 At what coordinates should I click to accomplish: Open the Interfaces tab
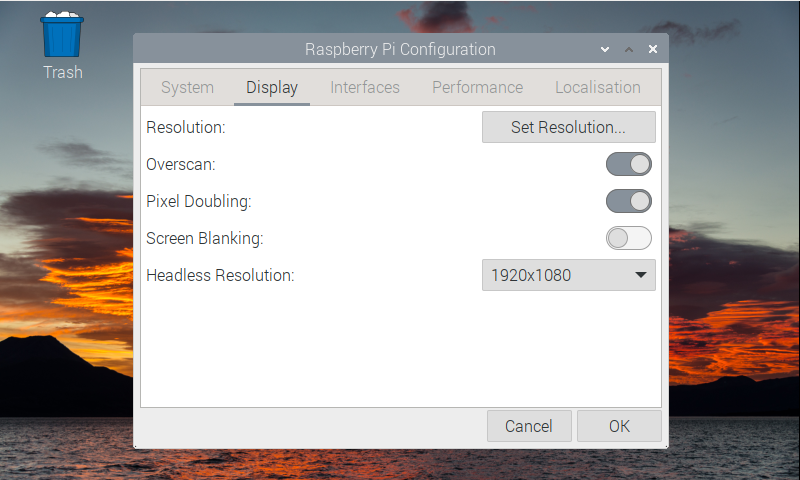[x=365, y=87]
